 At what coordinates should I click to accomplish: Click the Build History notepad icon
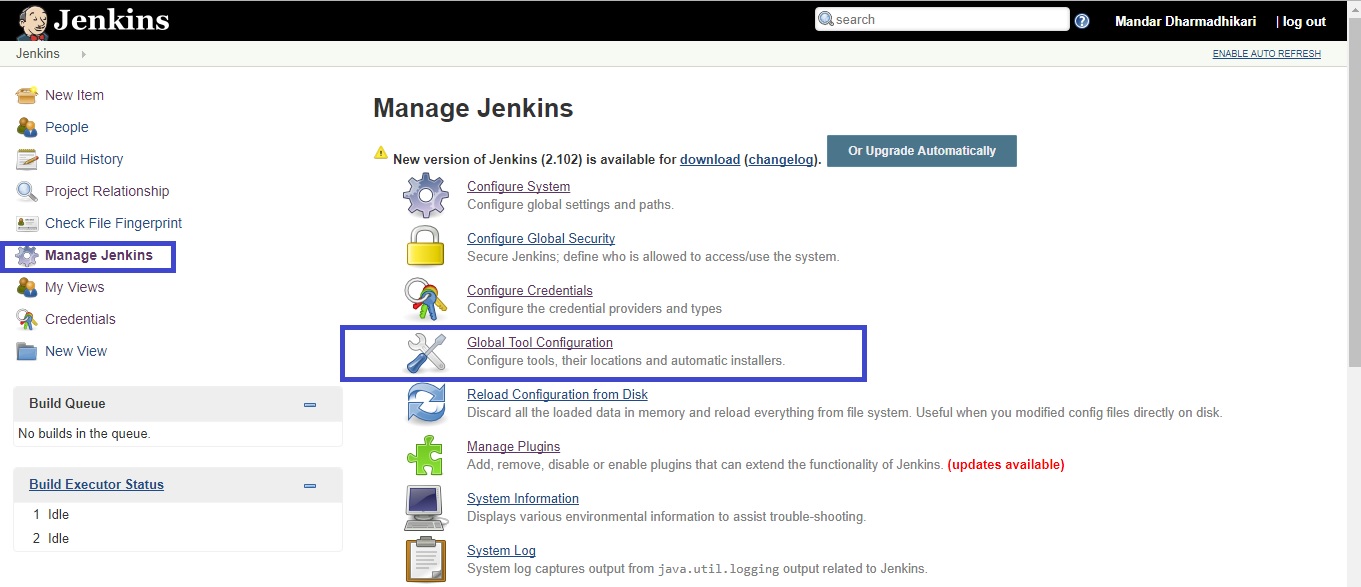tap(27, 159)
